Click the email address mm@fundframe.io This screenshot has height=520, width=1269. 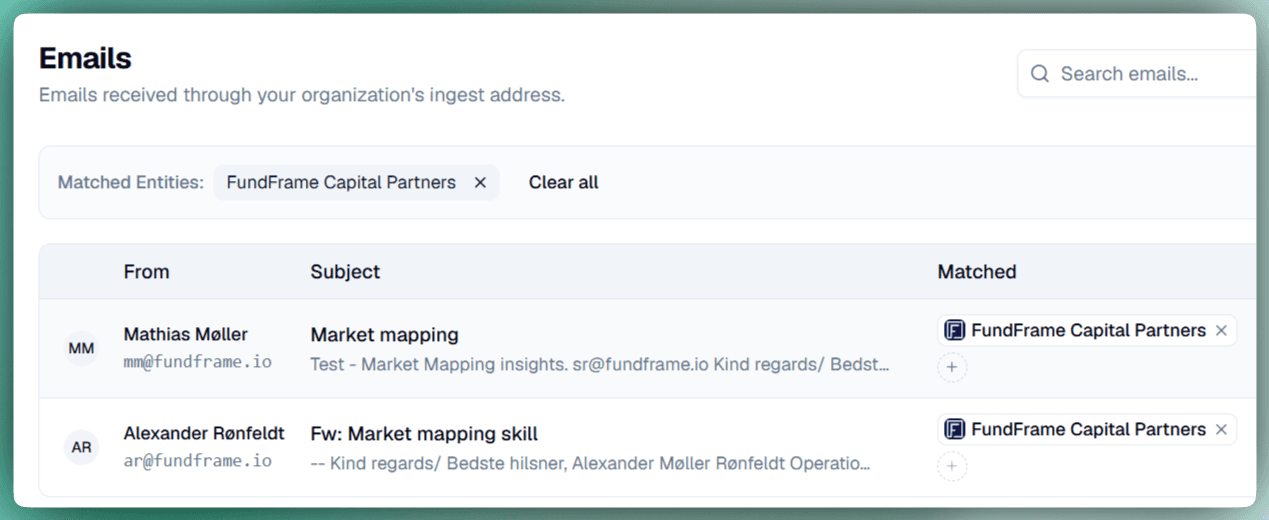(x=197, y=362)
